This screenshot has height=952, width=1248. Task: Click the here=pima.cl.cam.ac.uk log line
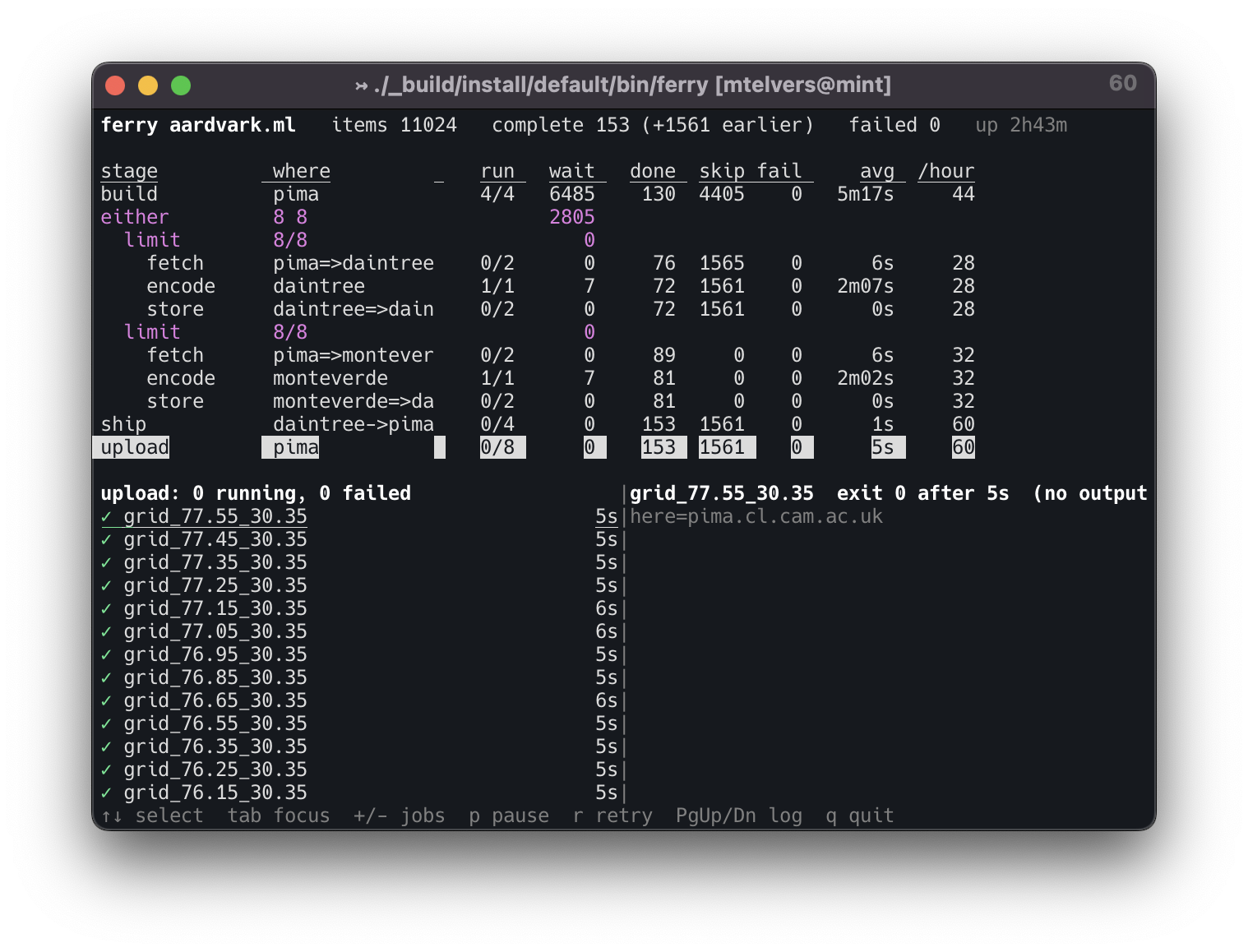(756, 516)
